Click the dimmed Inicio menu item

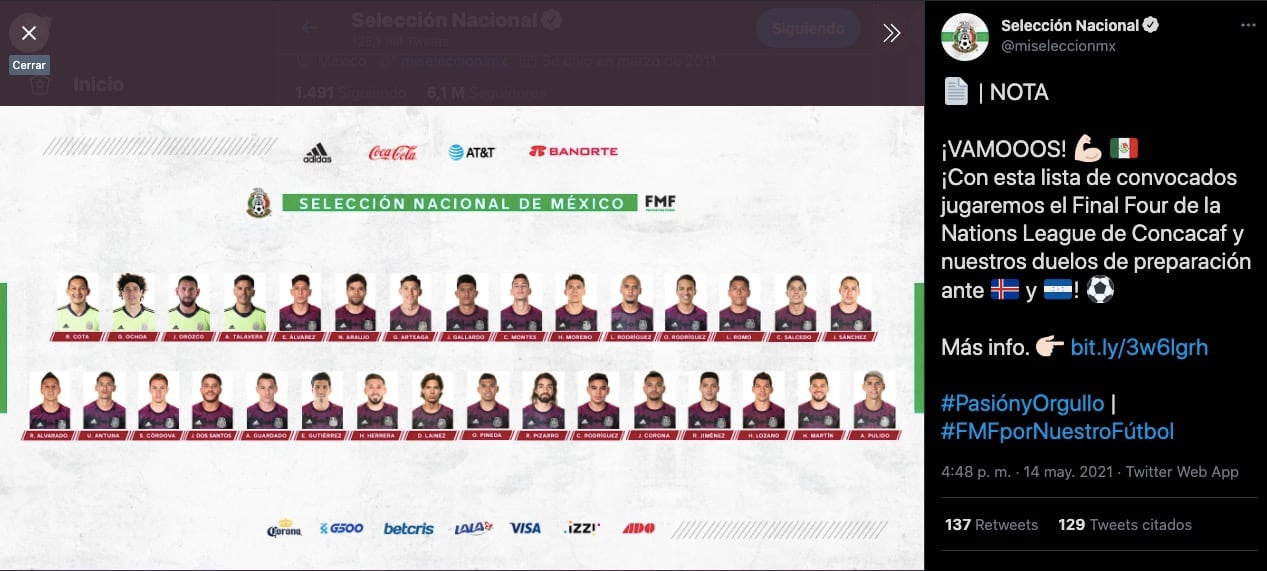click(98, 84)
